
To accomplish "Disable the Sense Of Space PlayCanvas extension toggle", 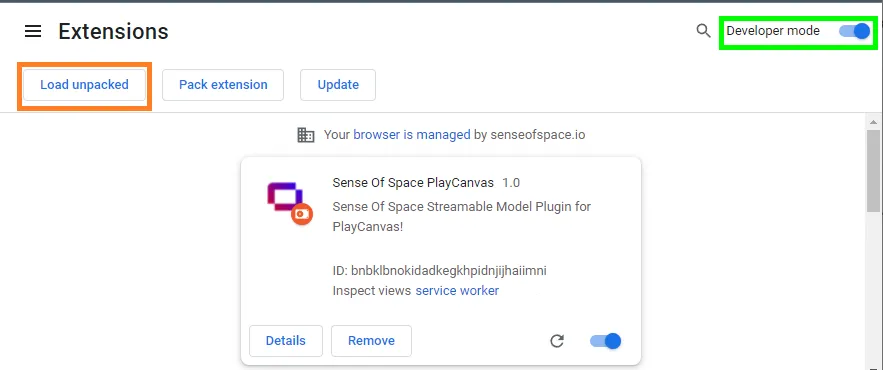I will tap(605, 341).
